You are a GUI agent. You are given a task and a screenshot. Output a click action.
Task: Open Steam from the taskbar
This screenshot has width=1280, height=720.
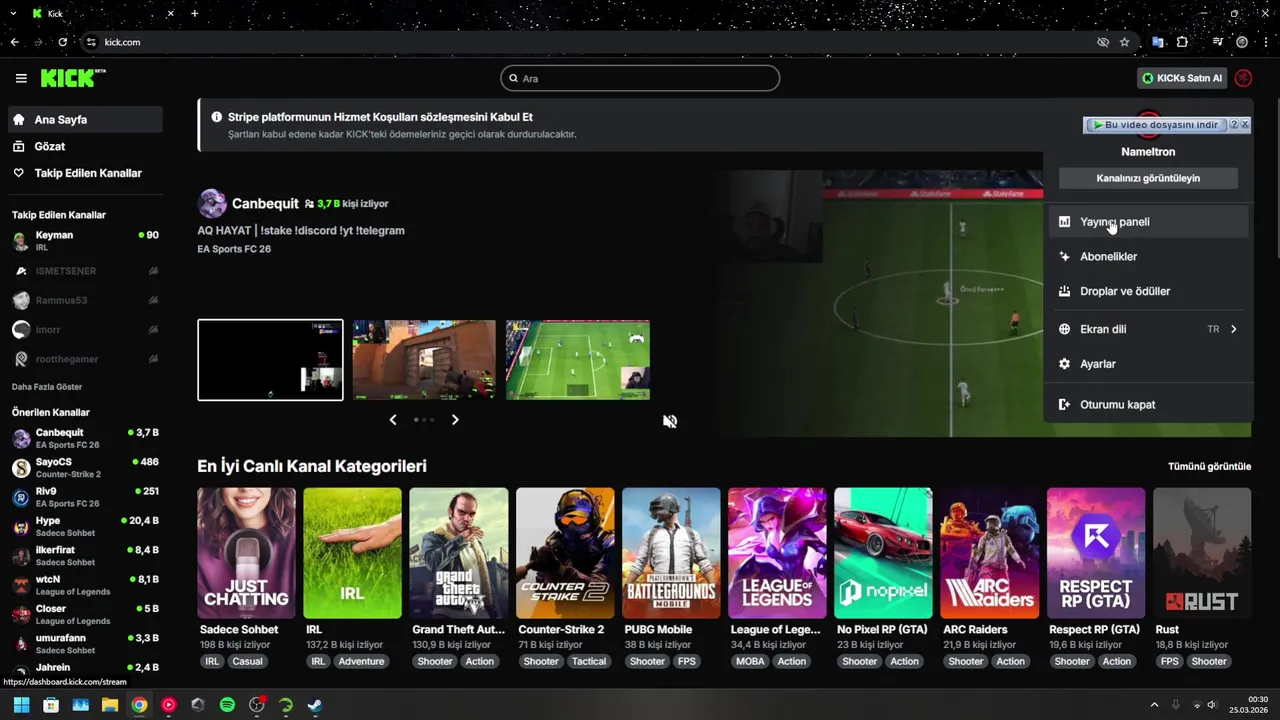coord(315,705)
